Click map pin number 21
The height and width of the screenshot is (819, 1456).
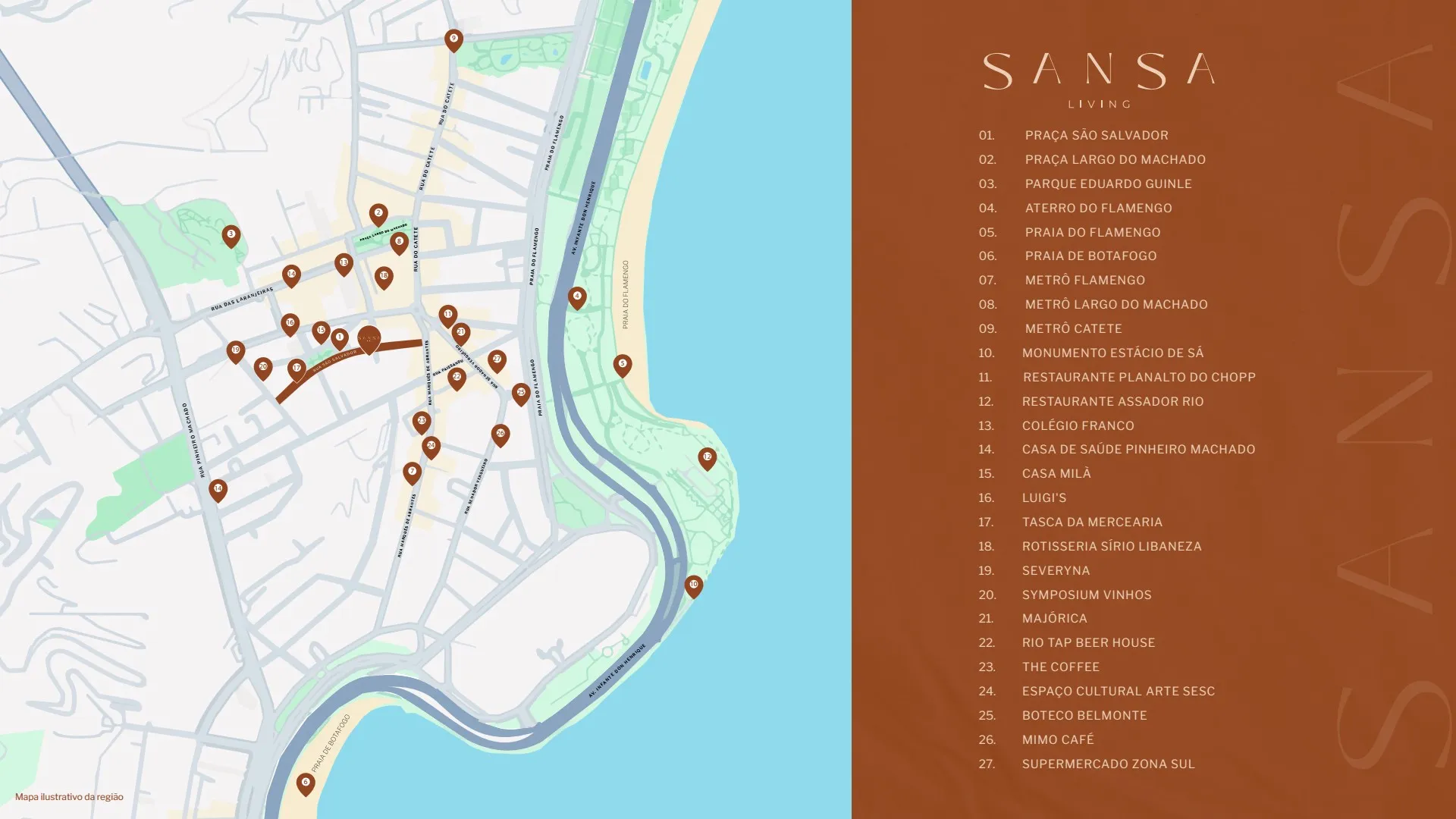click(460, 334)
